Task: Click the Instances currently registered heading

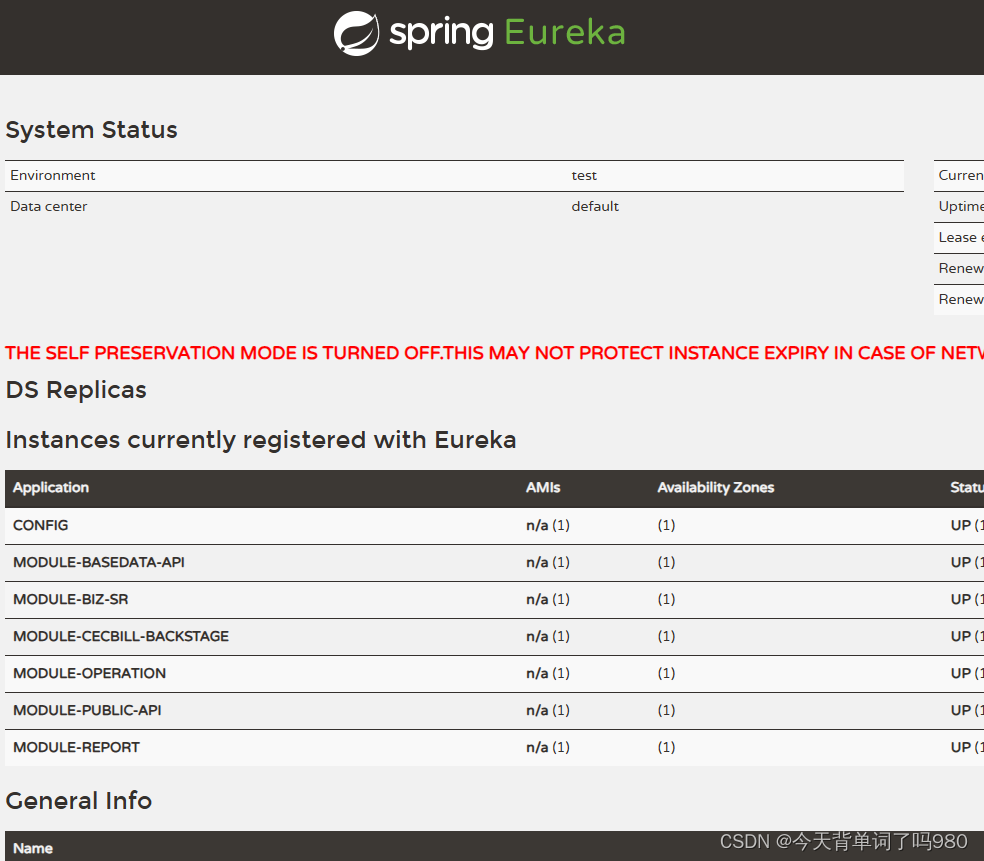Action: click(x=261, y=440)
